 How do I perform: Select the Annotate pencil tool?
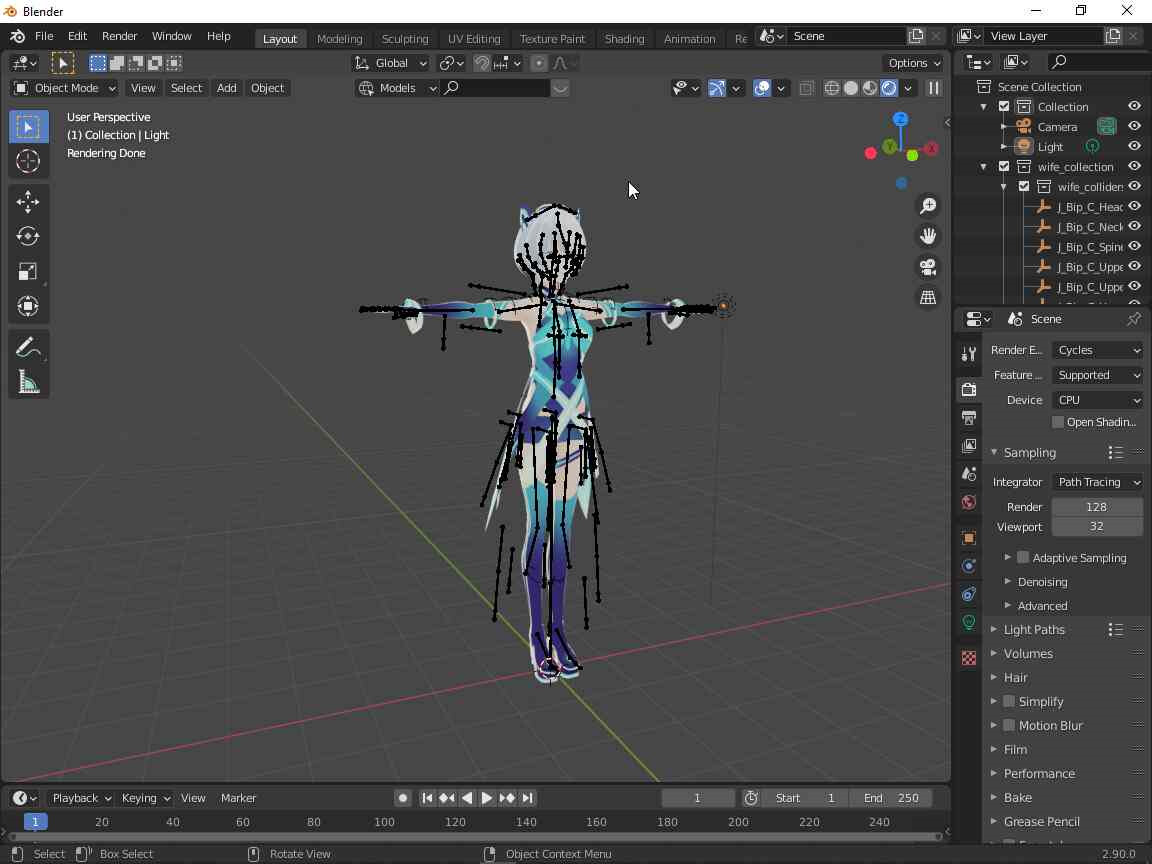pos(28,348)
